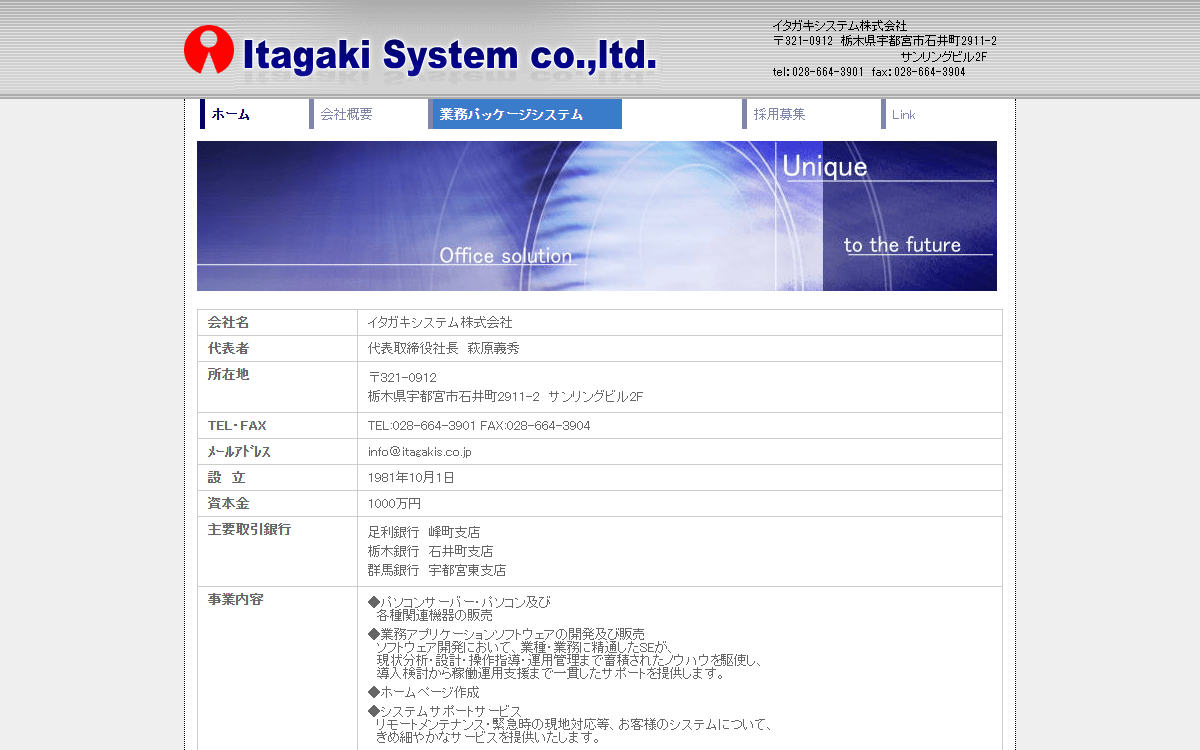Image resolution: width=1200 pixels, height=750 pixels.
Task: Click header tel: 028-664-3901 text
Action: [818, 72]
